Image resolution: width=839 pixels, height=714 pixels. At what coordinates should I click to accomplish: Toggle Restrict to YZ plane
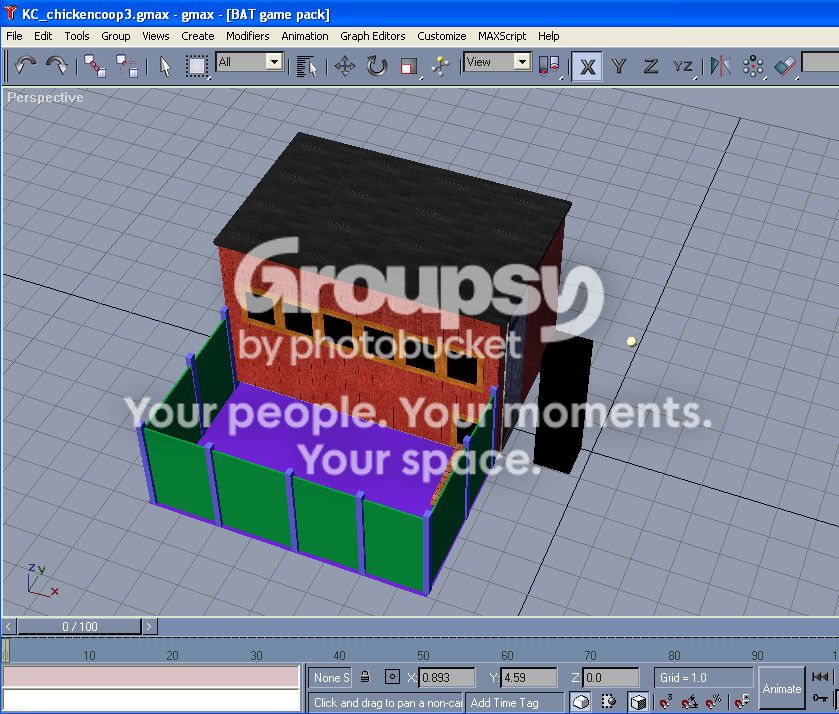coord(683,66)
